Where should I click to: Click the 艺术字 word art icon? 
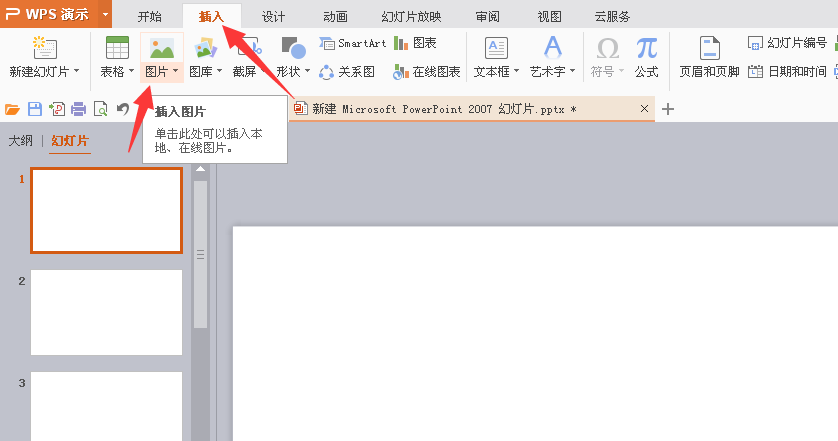[553, 48]
